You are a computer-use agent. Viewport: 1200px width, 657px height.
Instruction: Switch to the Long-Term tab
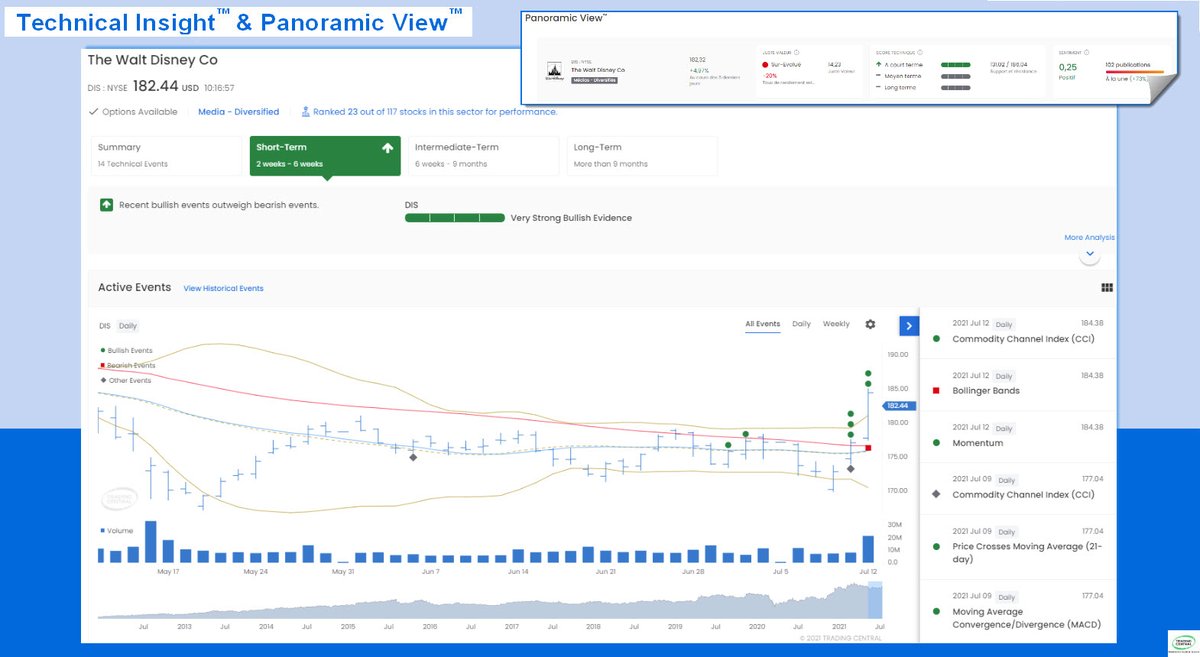coord(640,155)
